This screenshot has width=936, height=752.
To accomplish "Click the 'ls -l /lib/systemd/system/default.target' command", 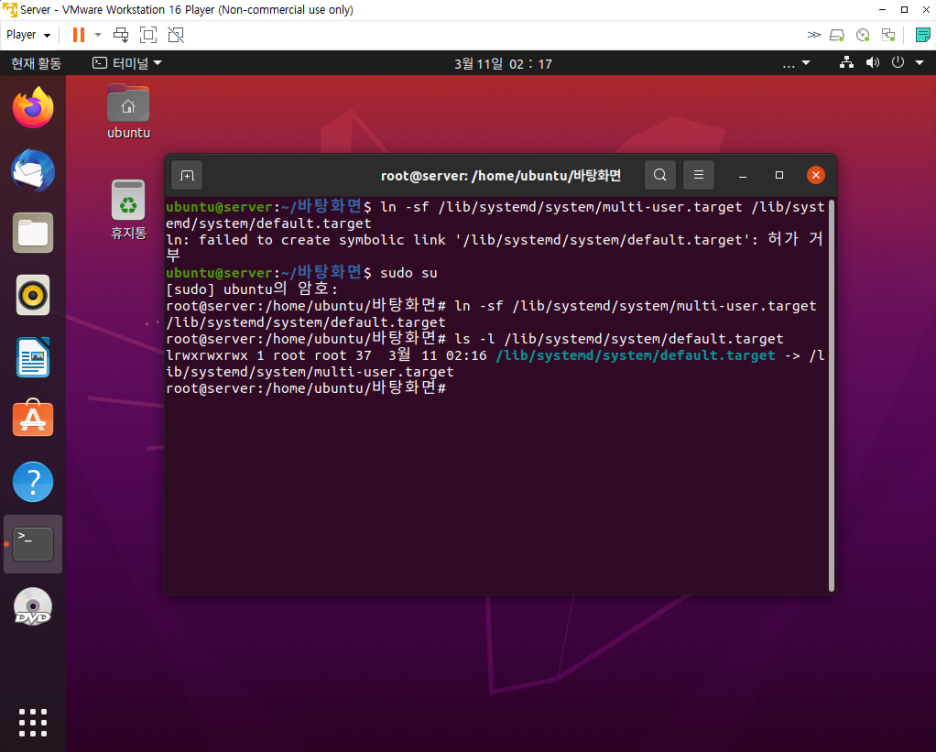I will [618, 339].
